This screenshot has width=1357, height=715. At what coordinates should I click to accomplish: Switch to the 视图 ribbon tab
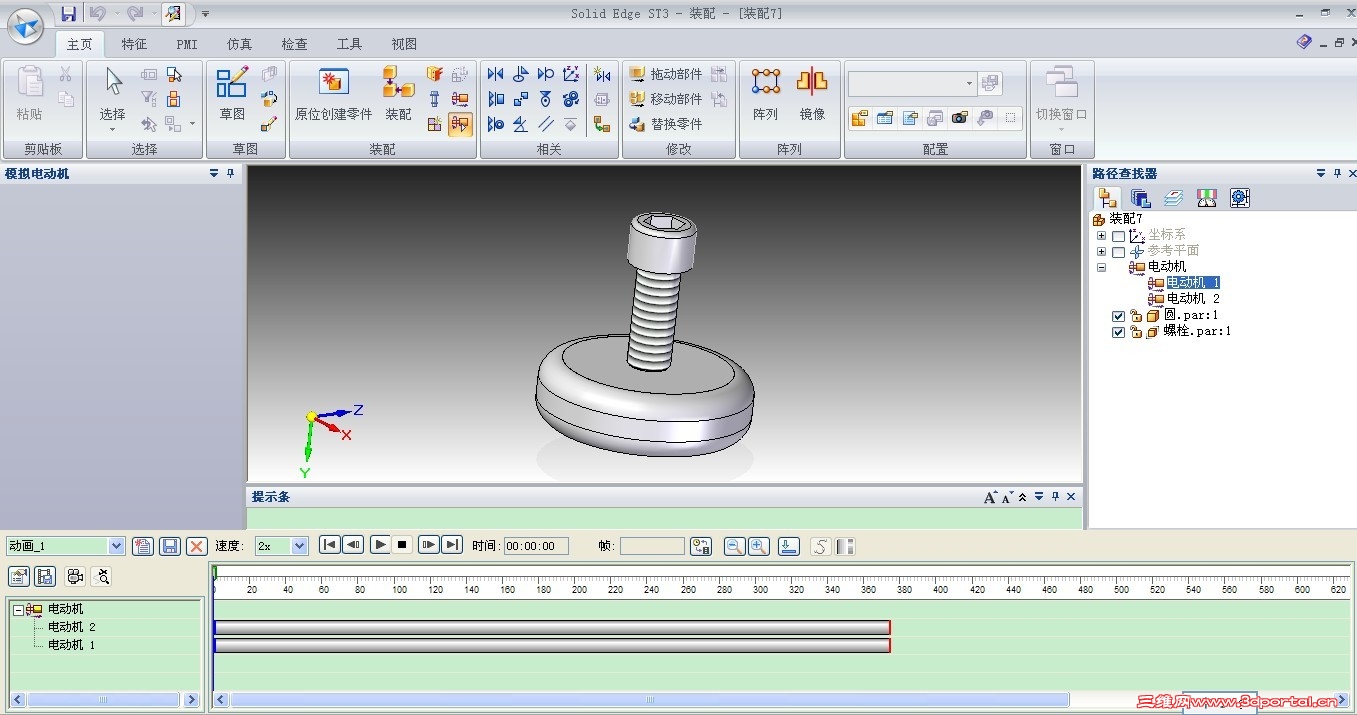coord(404,44)
